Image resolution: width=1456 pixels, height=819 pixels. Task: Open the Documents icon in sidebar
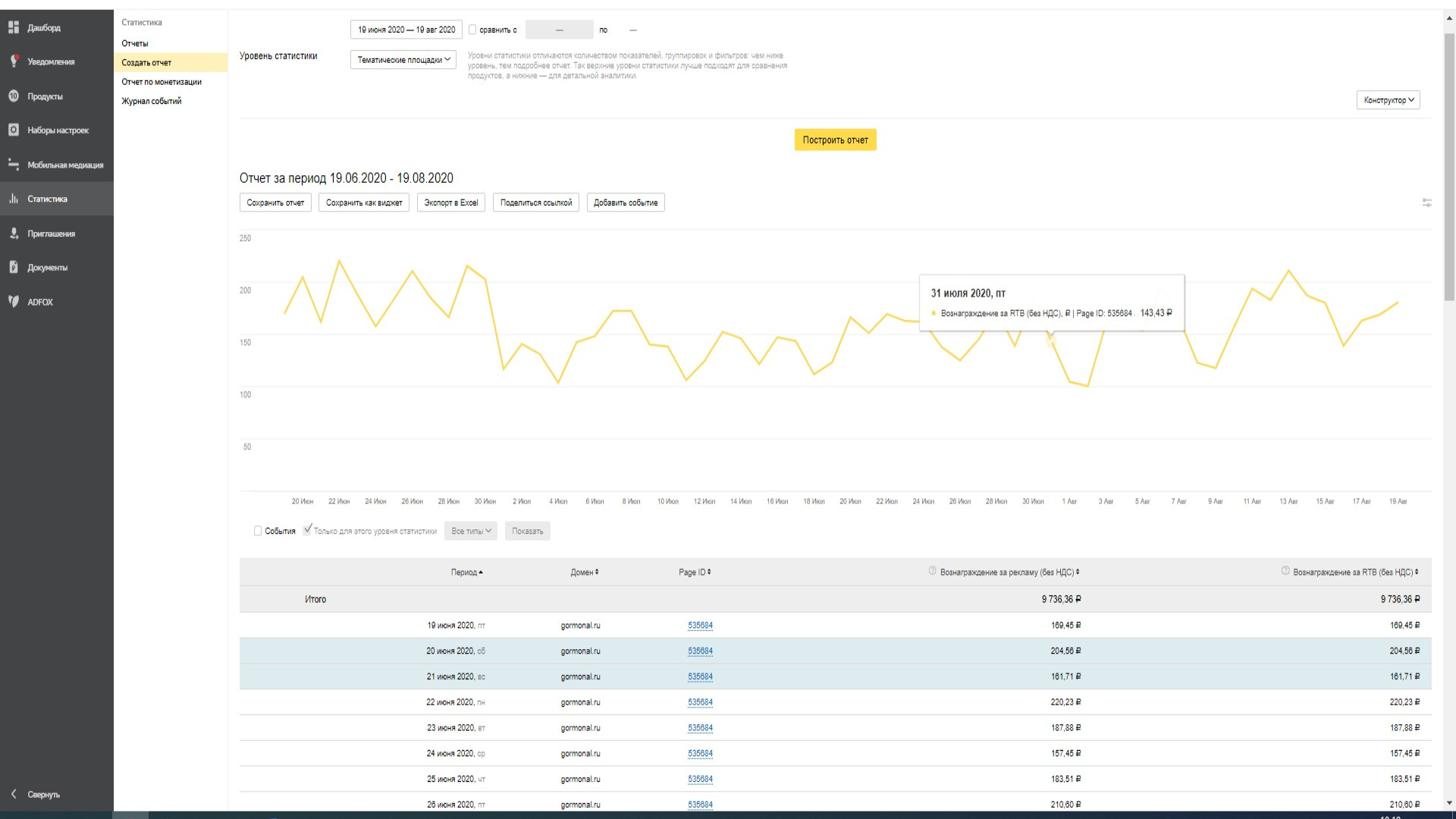tap(14, 268)
